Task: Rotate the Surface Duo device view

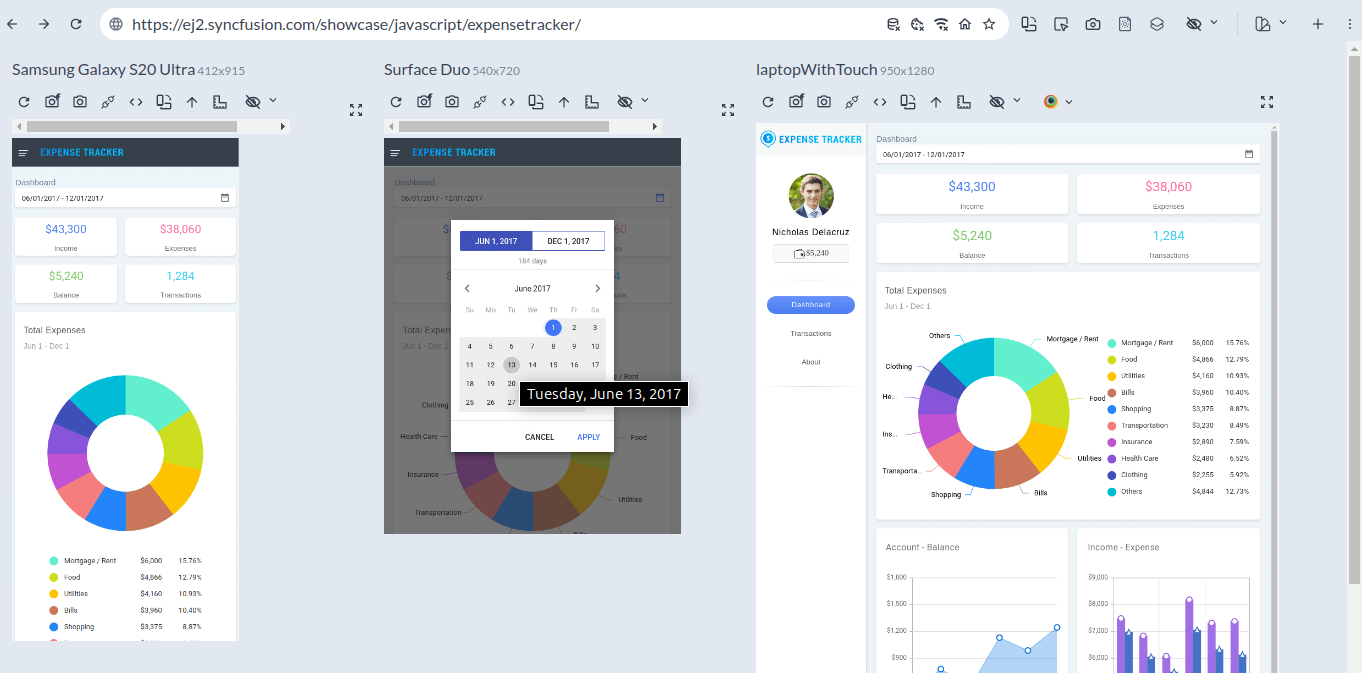Action: tap(536, 102)
